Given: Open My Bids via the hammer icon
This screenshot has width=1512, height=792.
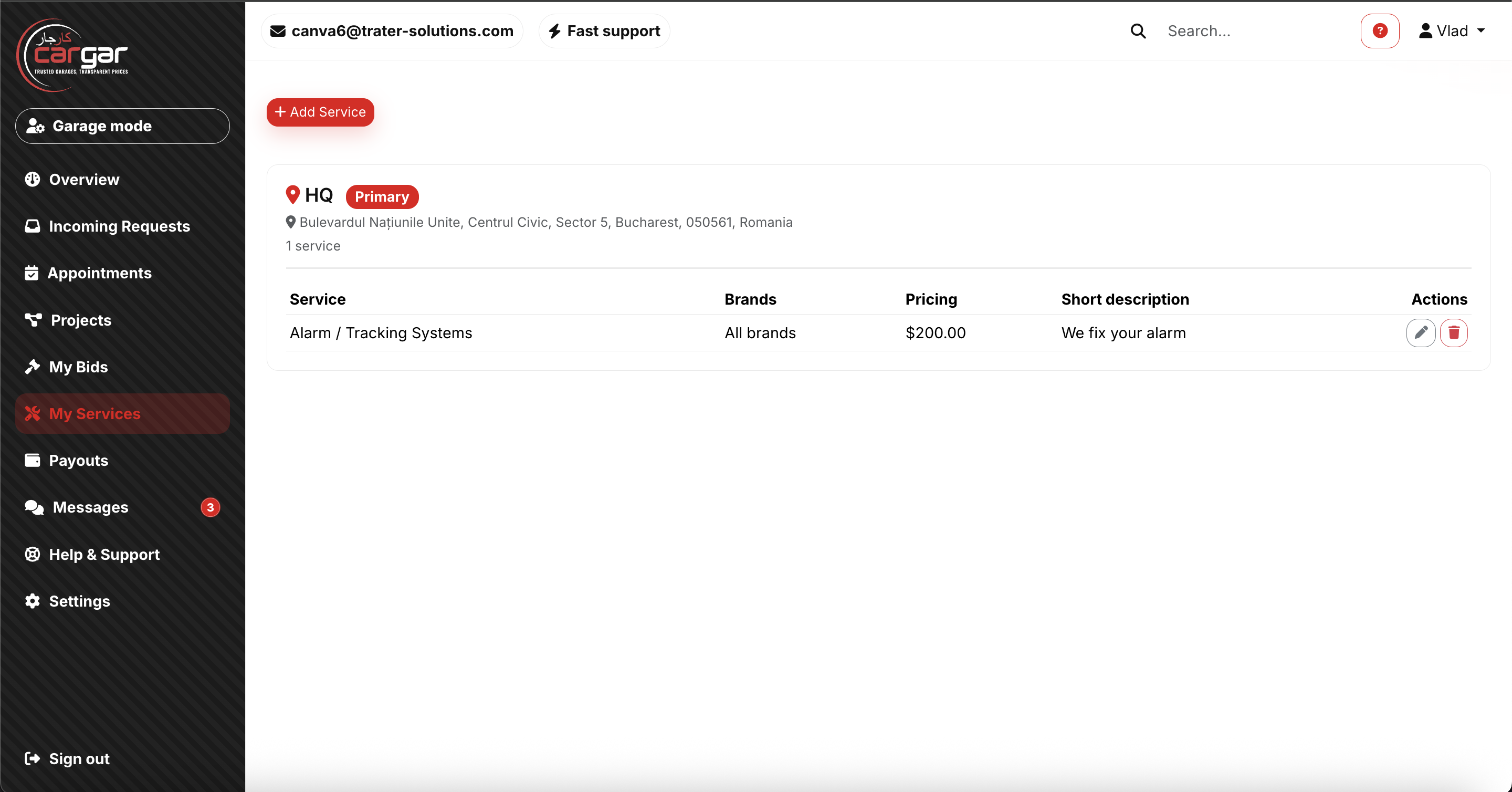Looking at the screenshot, I should pyautogui.click(x=33, y=367).
